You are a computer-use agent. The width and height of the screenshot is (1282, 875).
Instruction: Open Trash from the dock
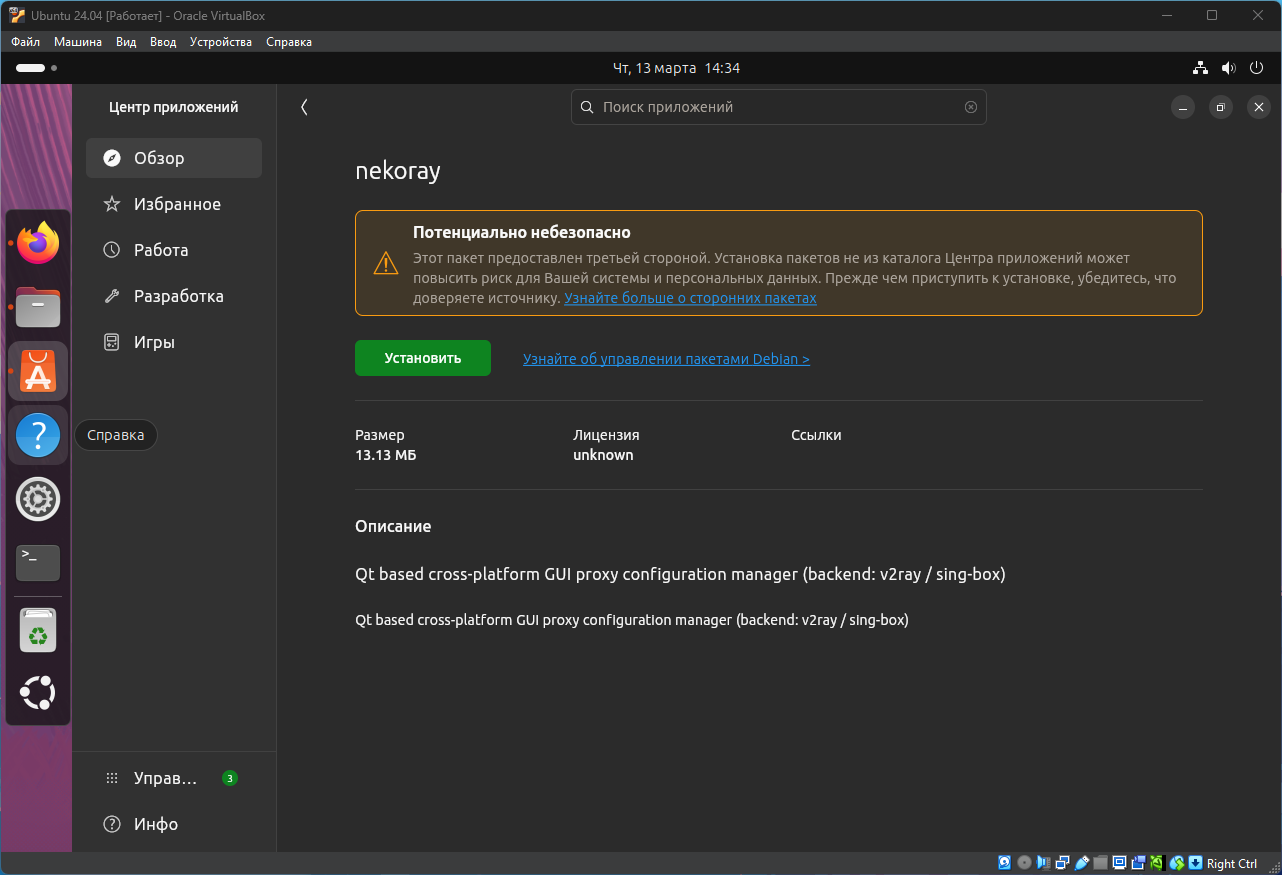click(x=38, y=631)
